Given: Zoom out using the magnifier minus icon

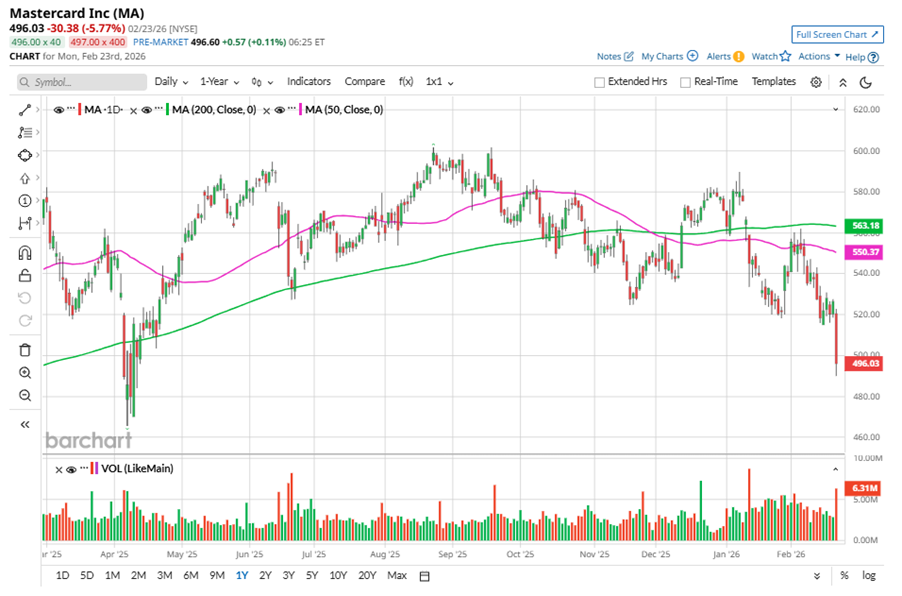Looking at the screenshot, I should 25,396.
